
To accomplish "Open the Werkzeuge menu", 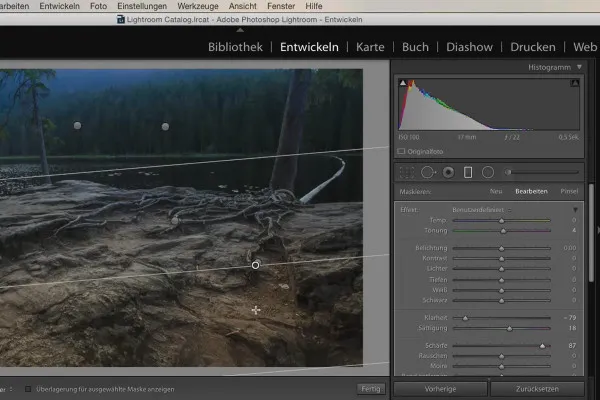I will pos(198,6).
